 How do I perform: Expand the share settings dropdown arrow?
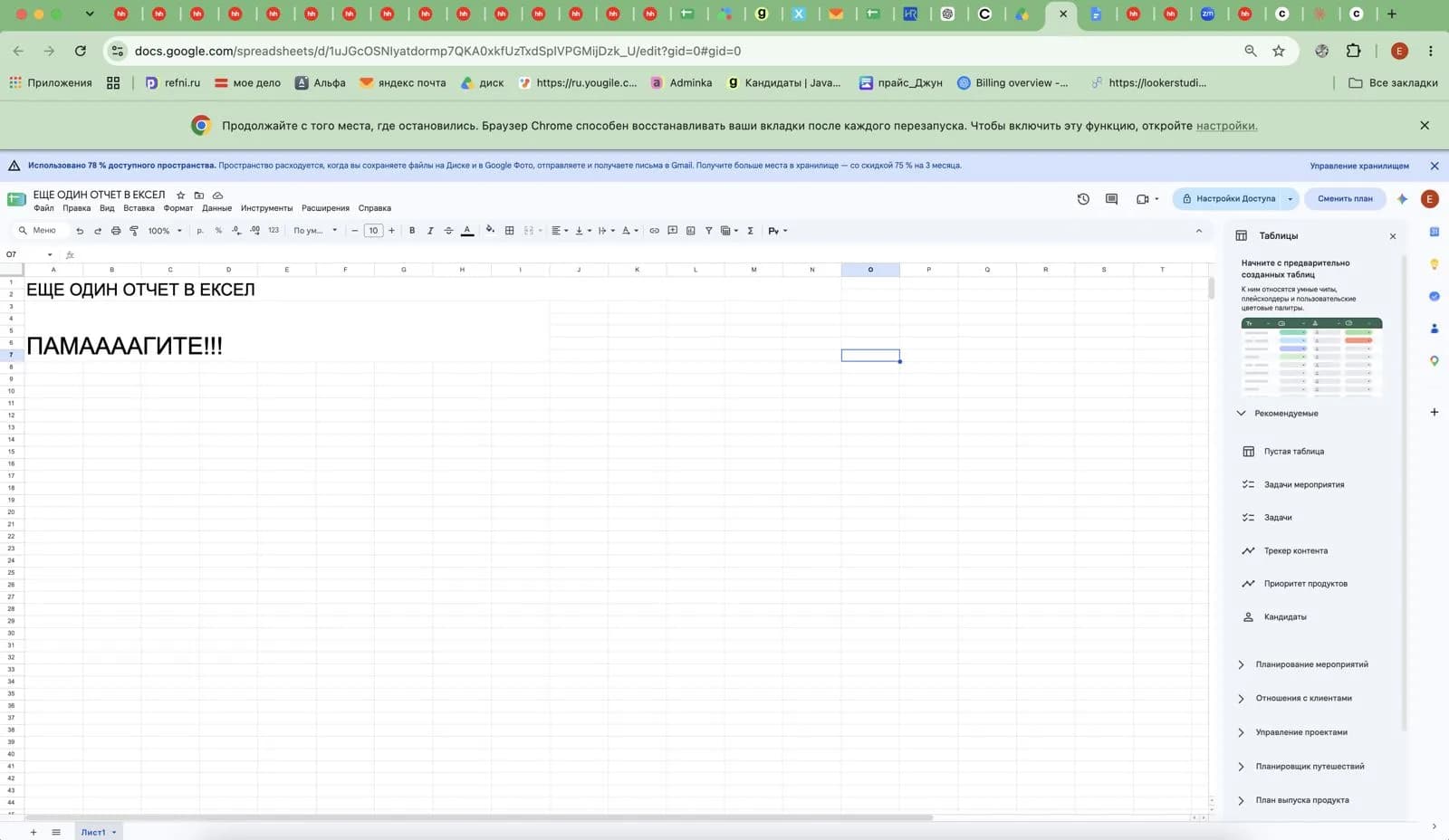[1291, 199]
